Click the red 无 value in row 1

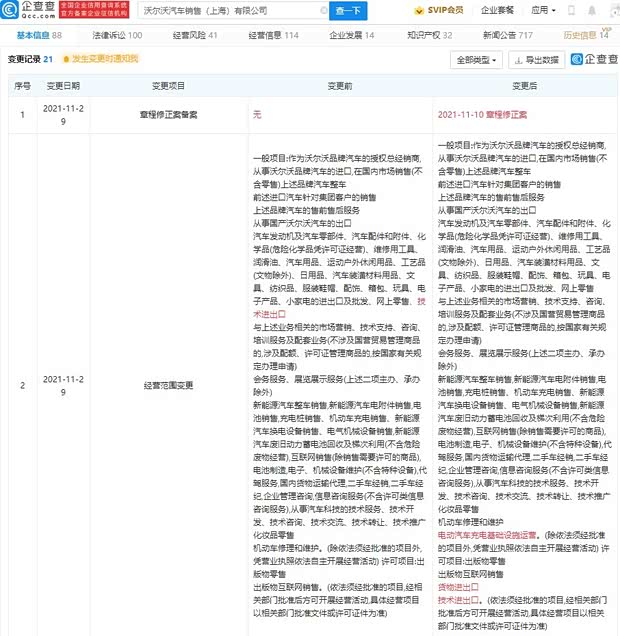click(x=257, y=115)
